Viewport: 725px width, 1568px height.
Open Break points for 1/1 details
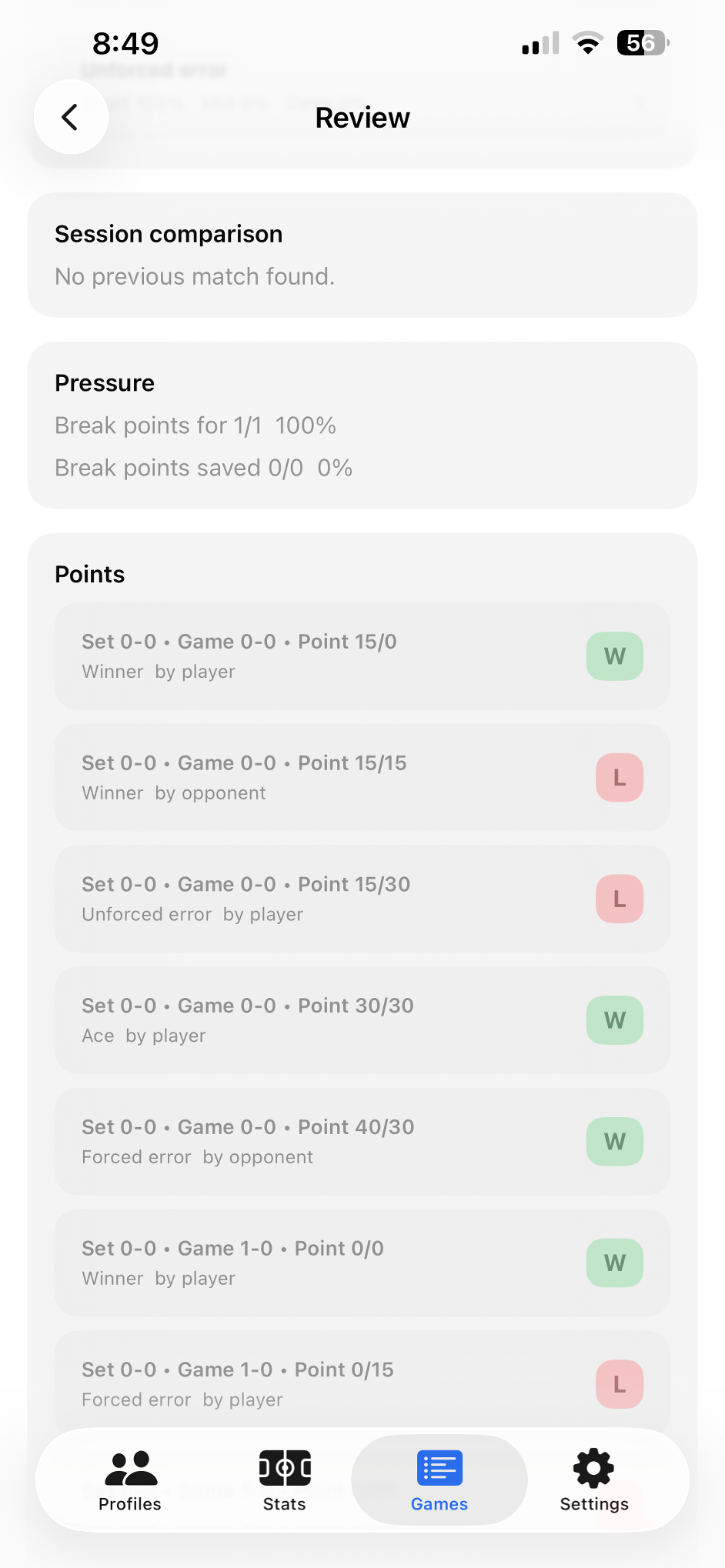195,425
